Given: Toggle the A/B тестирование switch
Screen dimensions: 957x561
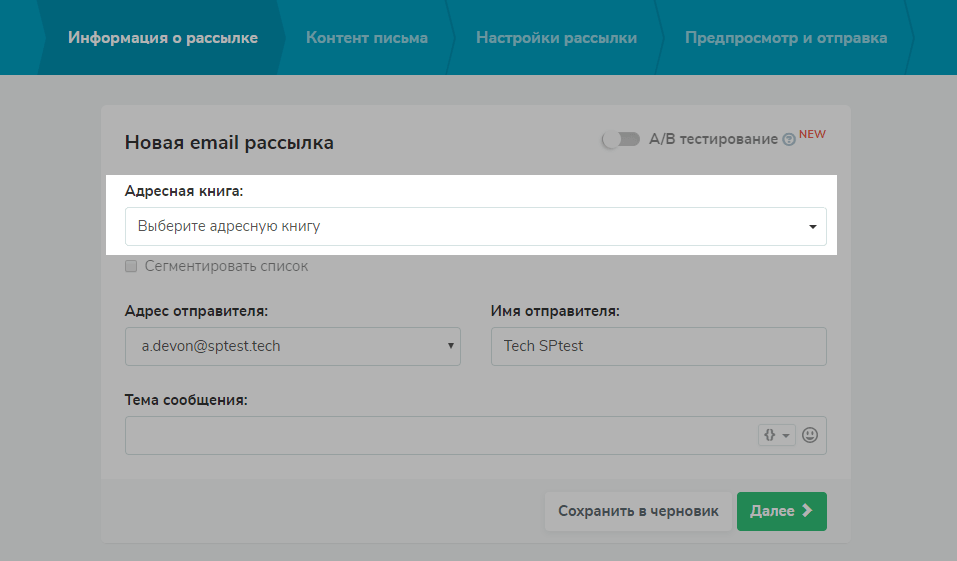Looking at the screenshot, I should [621, 139].
